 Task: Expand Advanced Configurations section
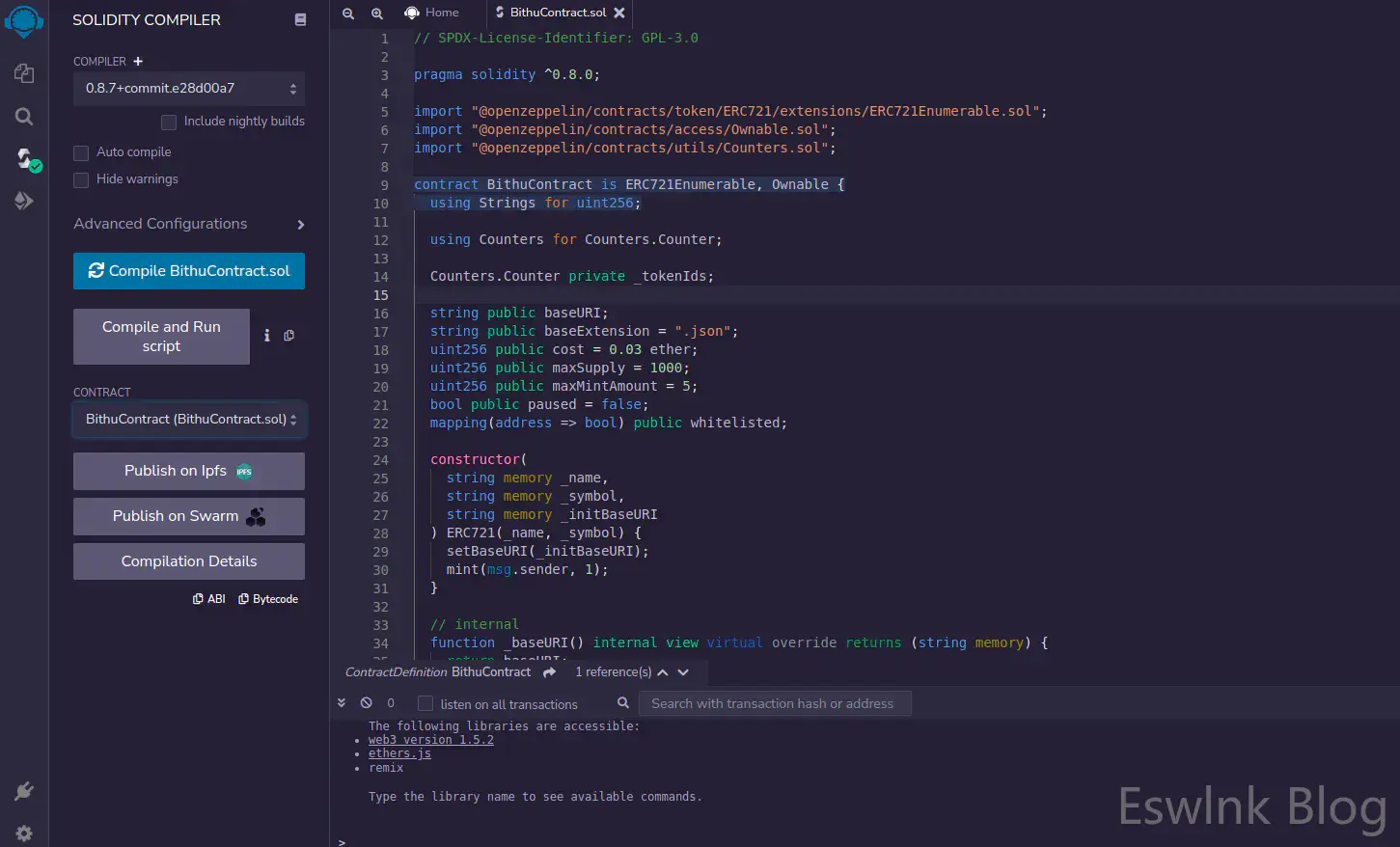point(189,224)
